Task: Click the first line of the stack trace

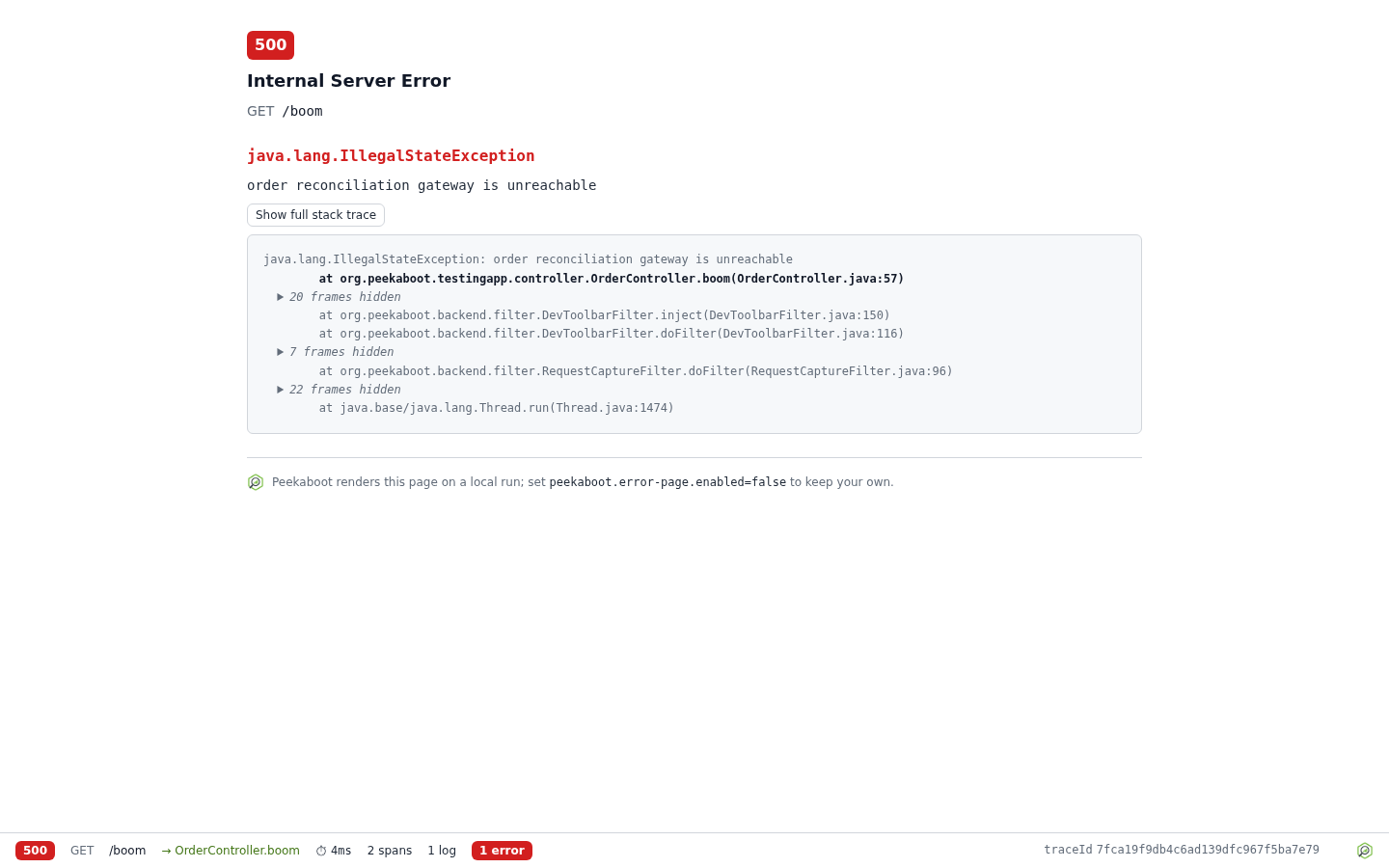Action: point(528,259)
